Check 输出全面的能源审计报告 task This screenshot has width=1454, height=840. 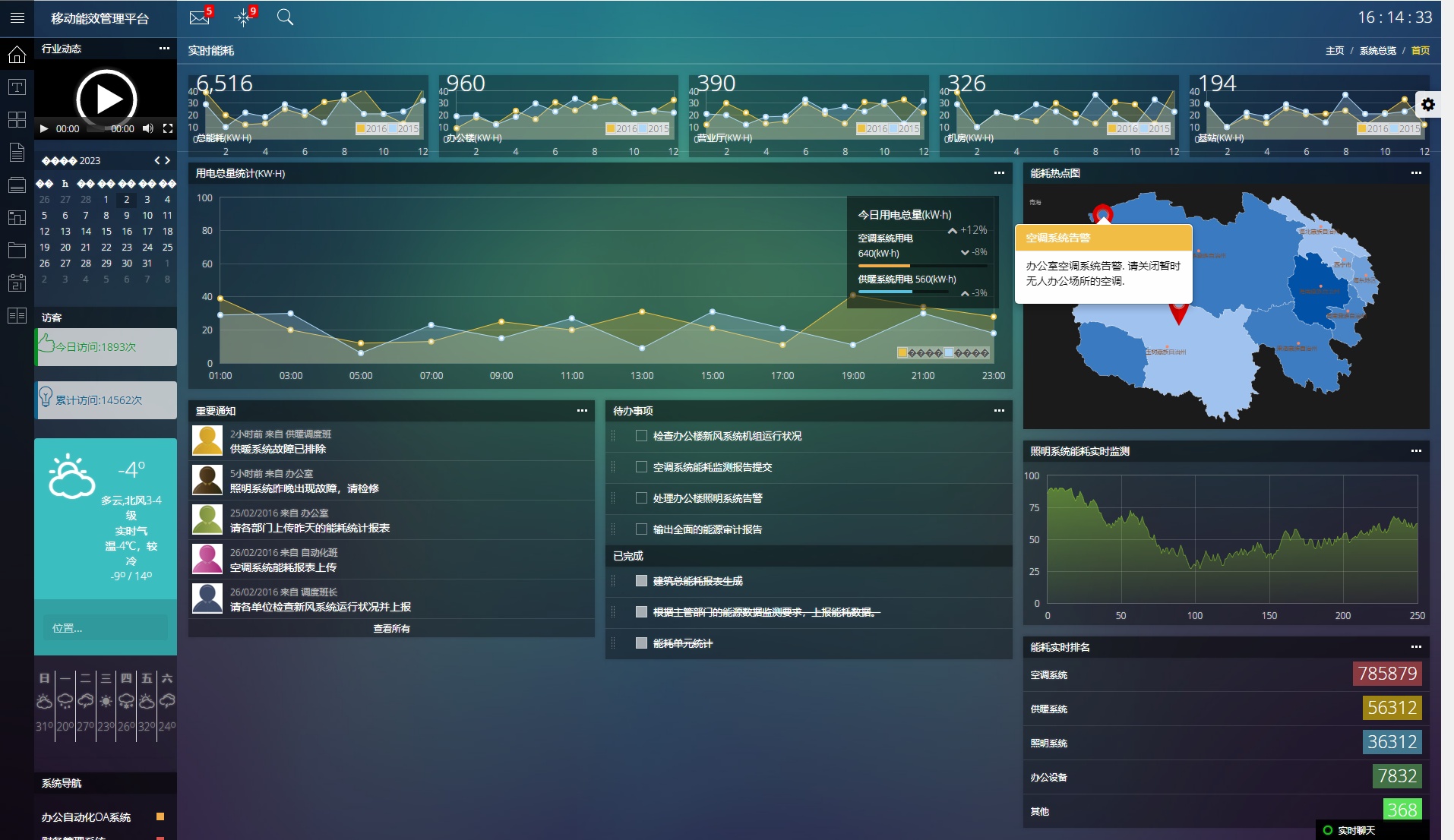pyautogui.click(x=641, y=529)
